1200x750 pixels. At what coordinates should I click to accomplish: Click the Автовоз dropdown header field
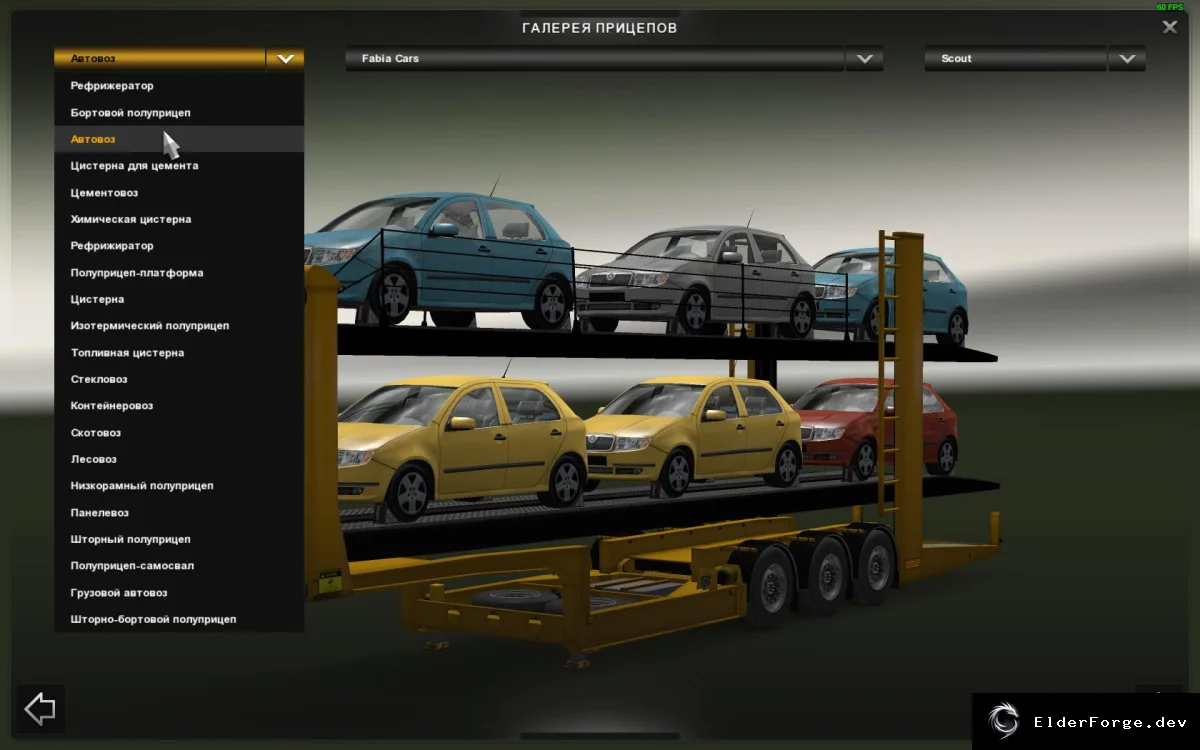(160, 59)
